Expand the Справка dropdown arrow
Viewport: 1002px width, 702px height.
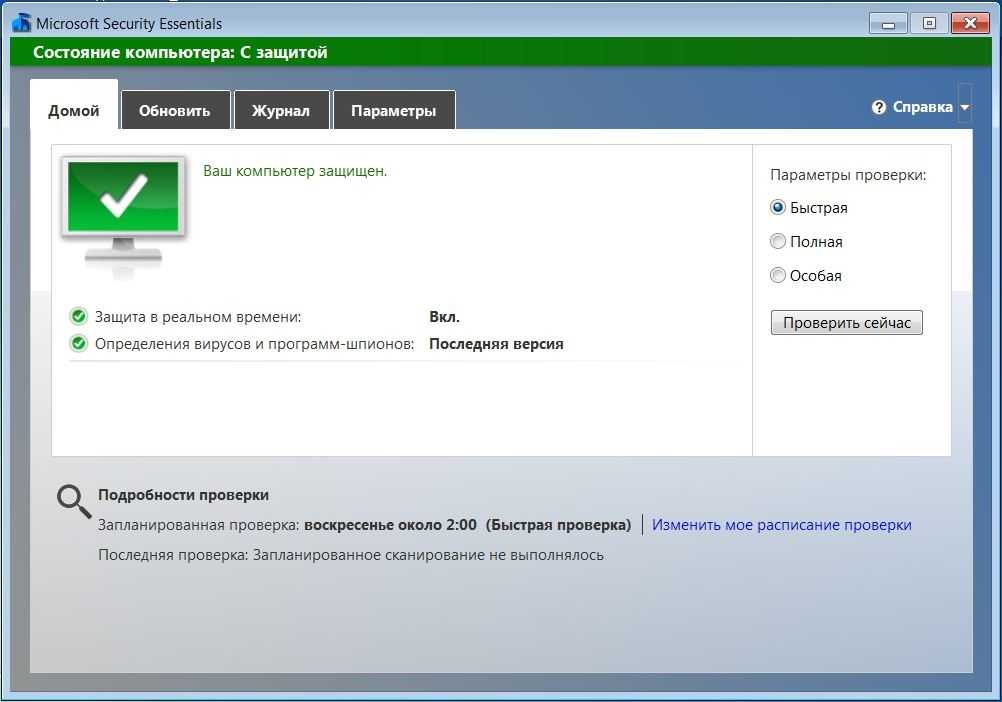click(965, 107)
